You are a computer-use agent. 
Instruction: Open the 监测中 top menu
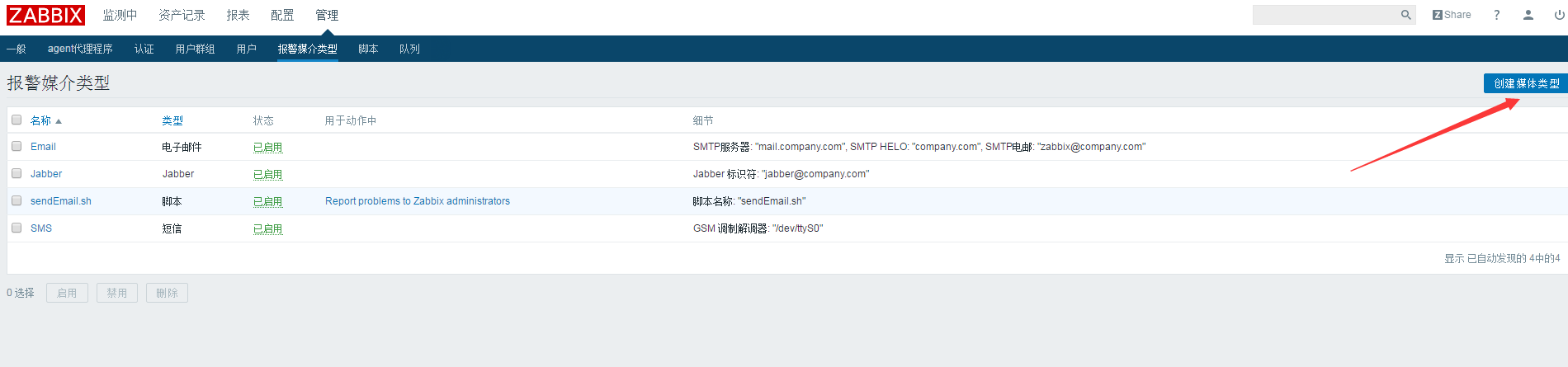coord(120,15)
